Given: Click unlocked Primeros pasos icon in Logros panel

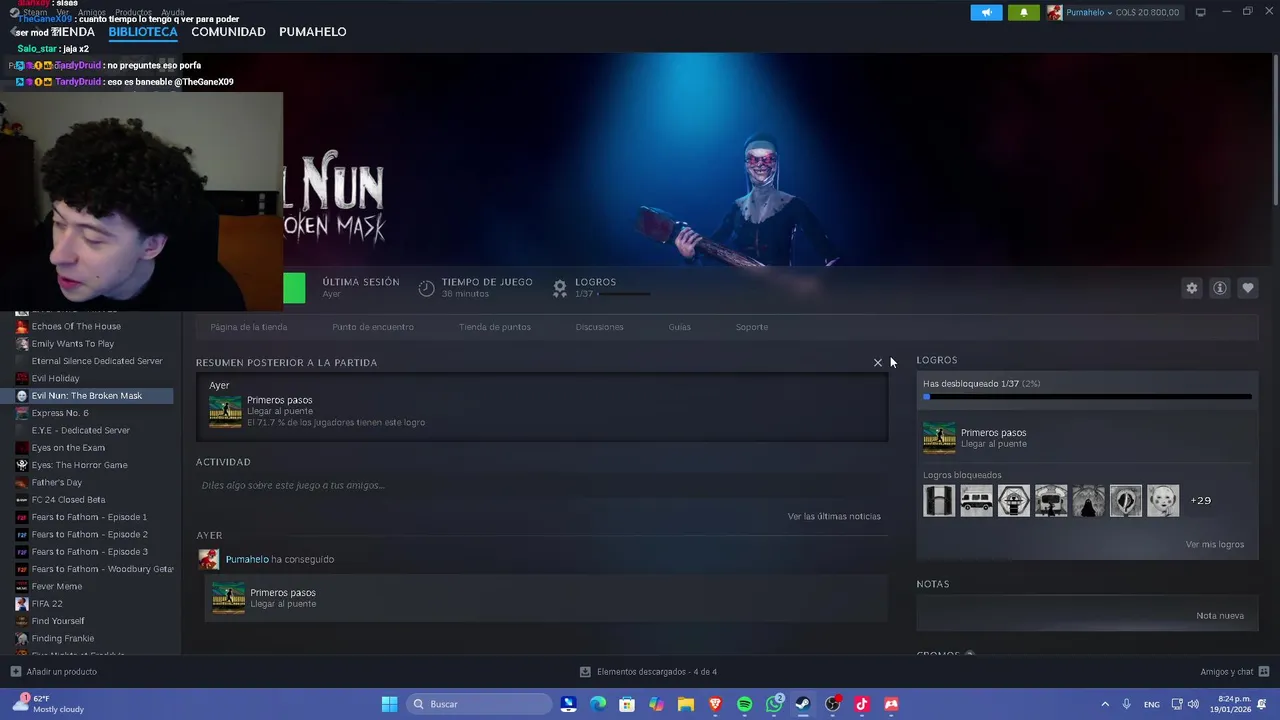Looking at the screenshot, I should (x=939, y=438).
